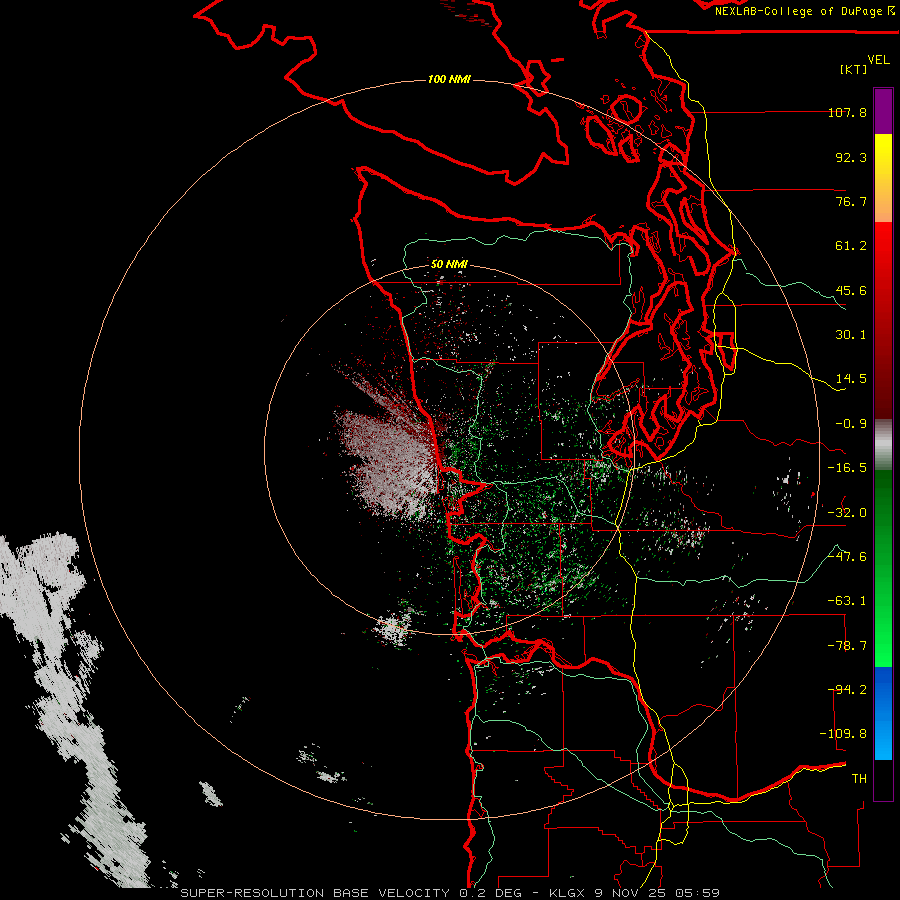Click the 92.3 velocity scale value
Screen dimensions: 900x900
(x=851, y=157)
